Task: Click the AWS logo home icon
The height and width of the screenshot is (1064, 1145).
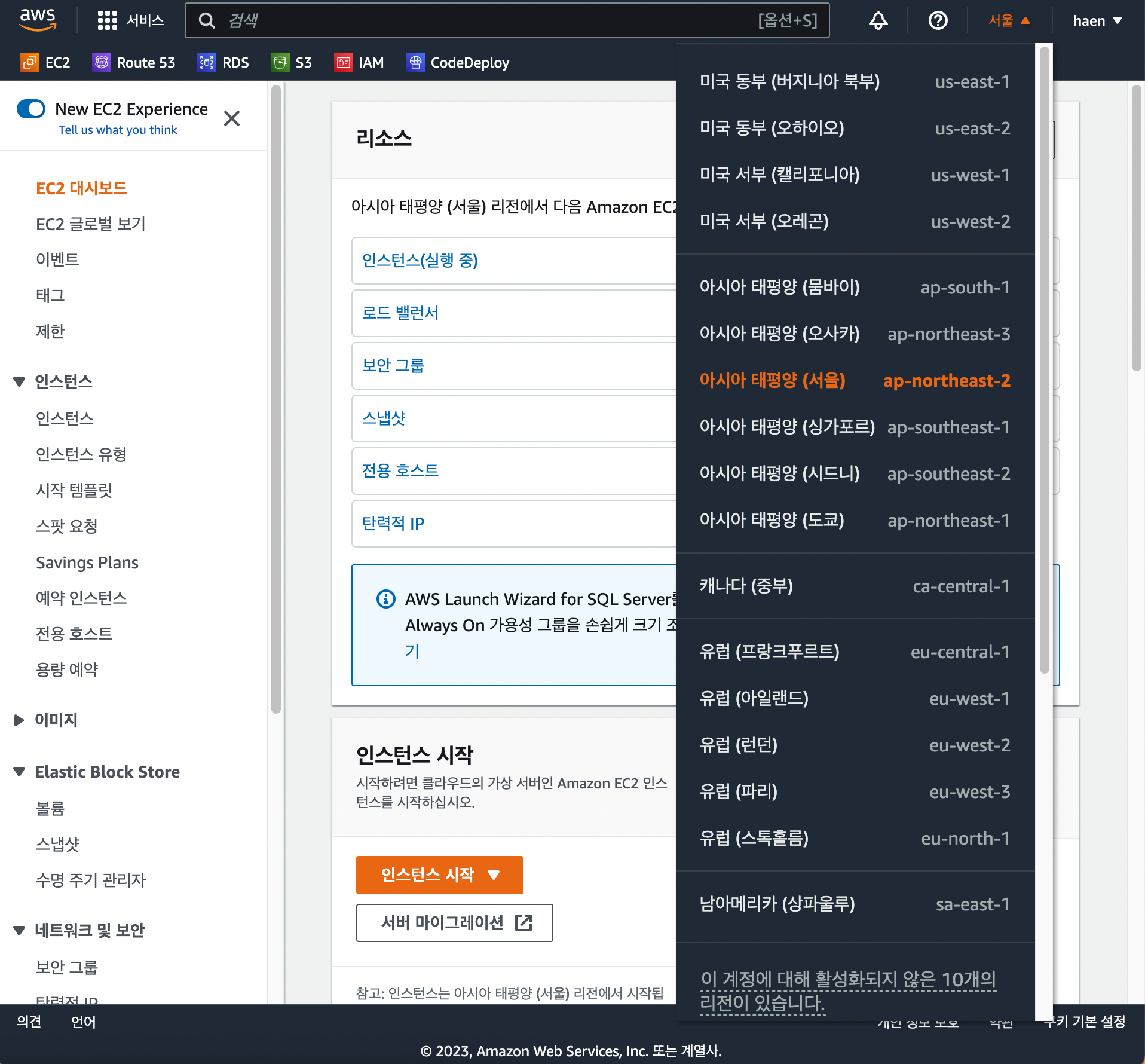Action: point(38,20)
